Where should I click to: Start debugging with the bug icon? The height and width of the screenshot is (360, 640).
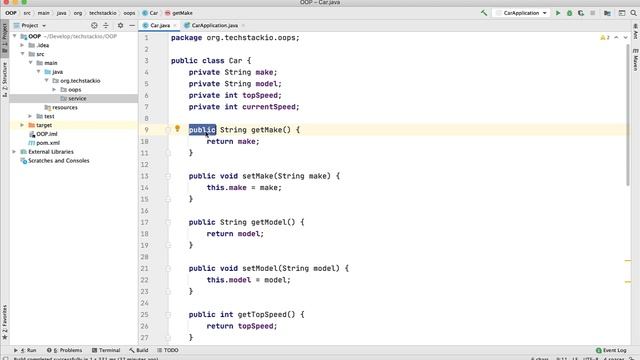coord(569,13)
